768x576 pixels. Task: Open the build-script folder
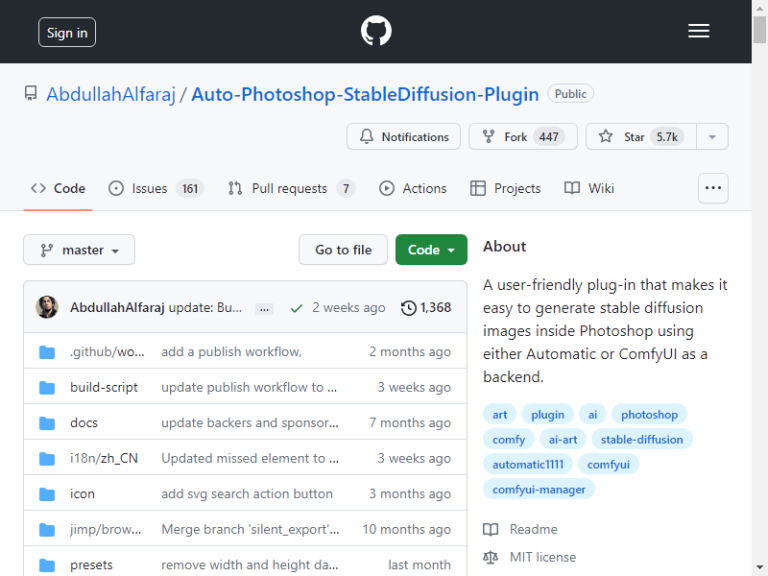(x=104, y=387)
